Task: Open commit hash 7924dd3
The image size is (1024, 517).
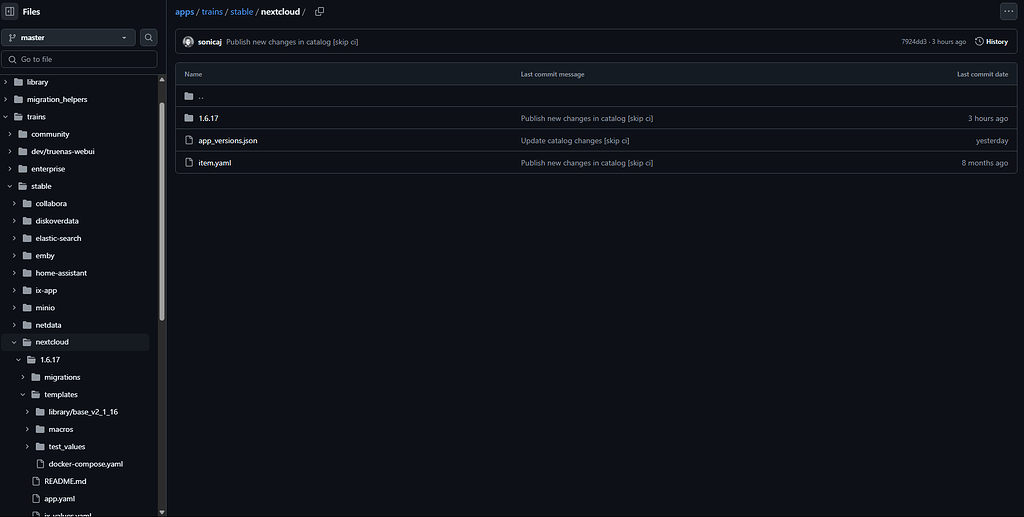Action: [914, 42]
